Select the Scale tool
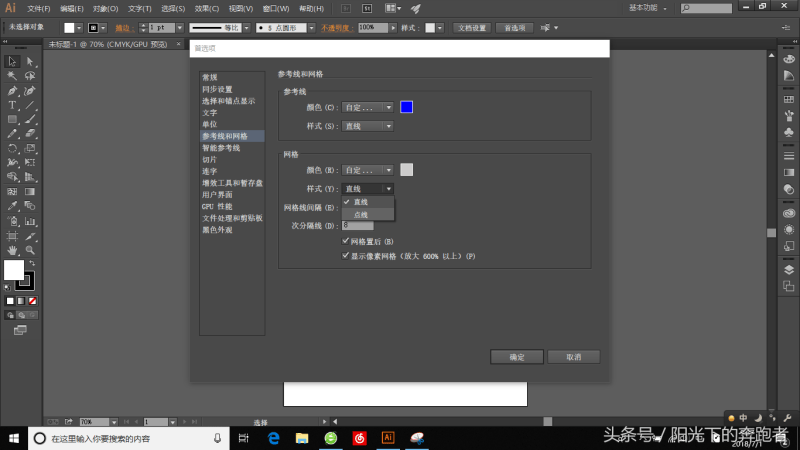The image size is (800, 450). (x=30, y=148)
